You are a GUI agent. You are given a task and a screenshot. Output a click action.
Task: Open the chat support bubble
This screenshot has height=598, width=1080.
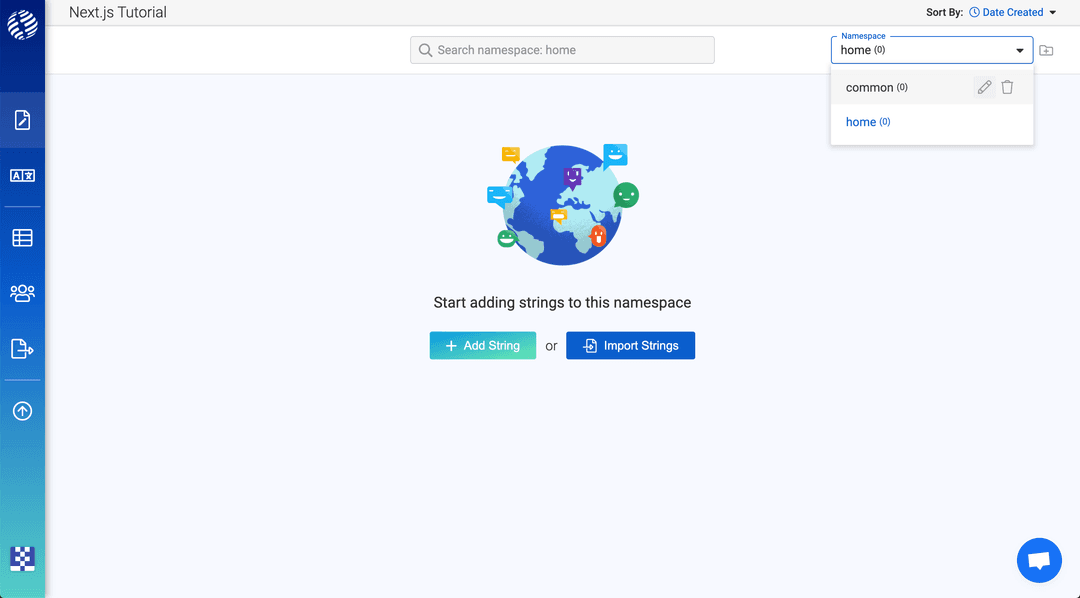click(1039, 560)
